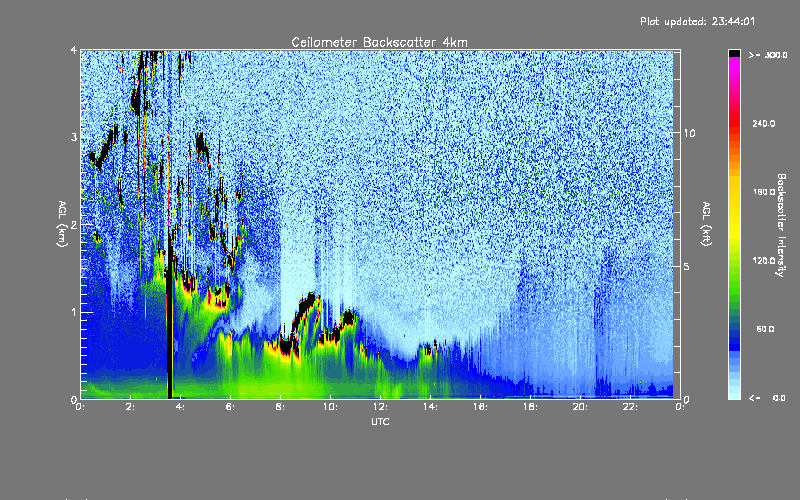Click the '2:' hour label on x-axis
This screenshot has width=800, height=500.
(x=130, y=407)
